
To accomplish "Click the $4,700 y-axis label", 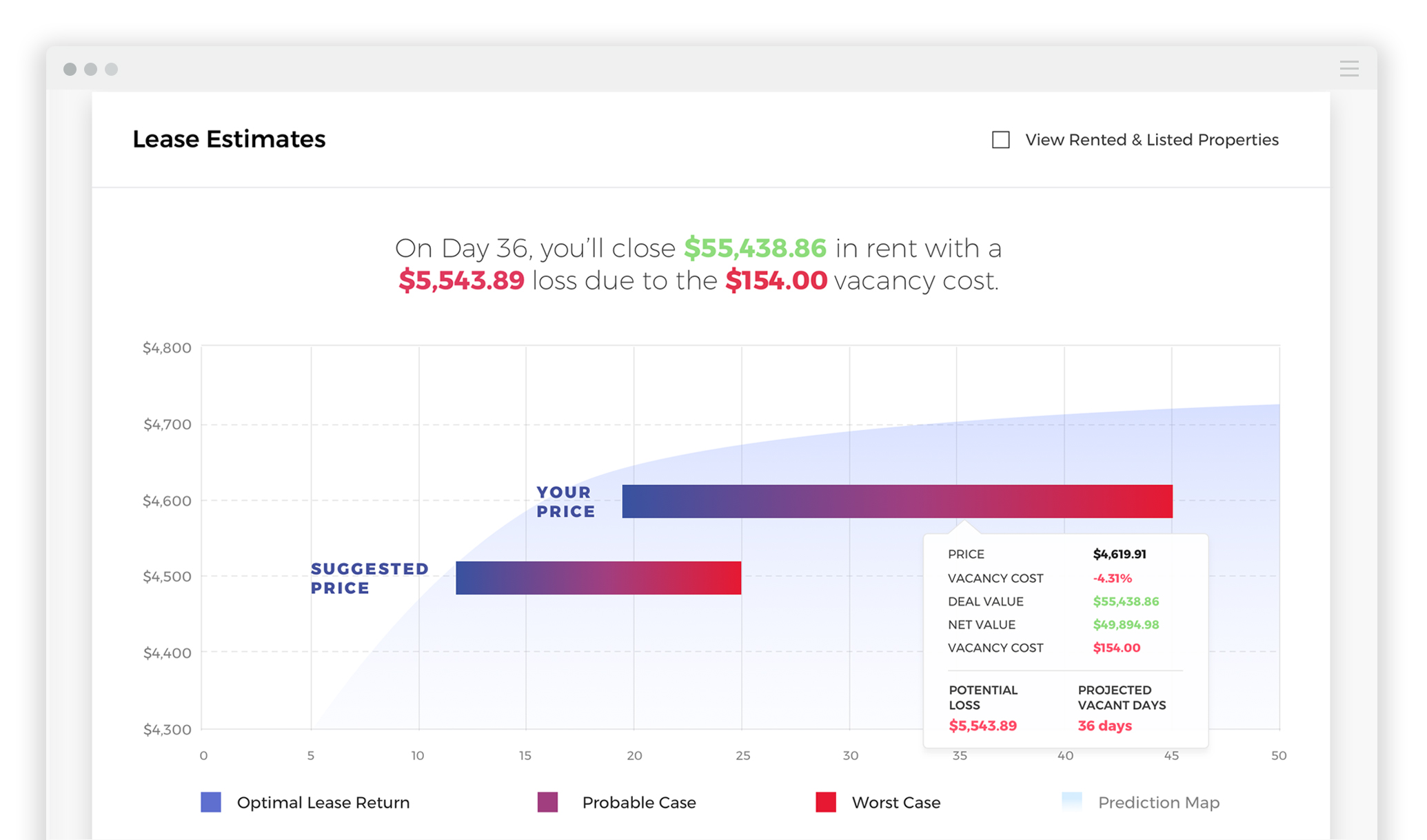I will (167, 424).
